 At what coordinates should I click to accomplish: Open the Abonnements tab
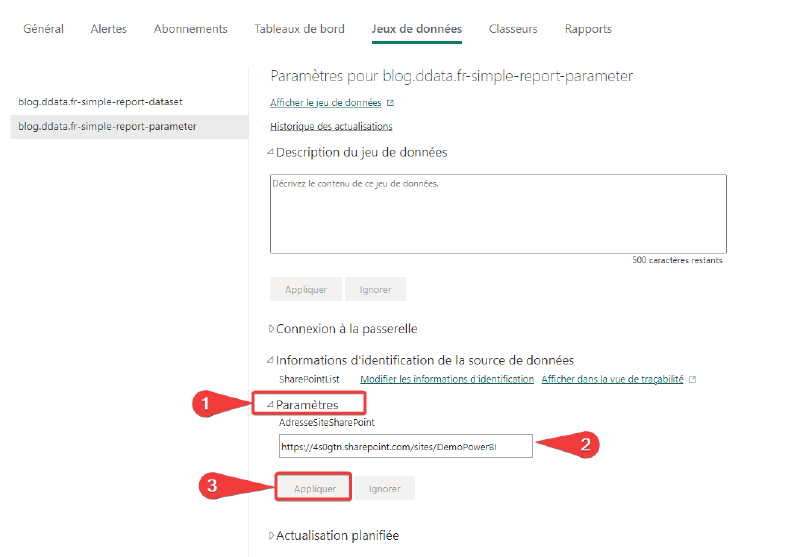point(190,29)
